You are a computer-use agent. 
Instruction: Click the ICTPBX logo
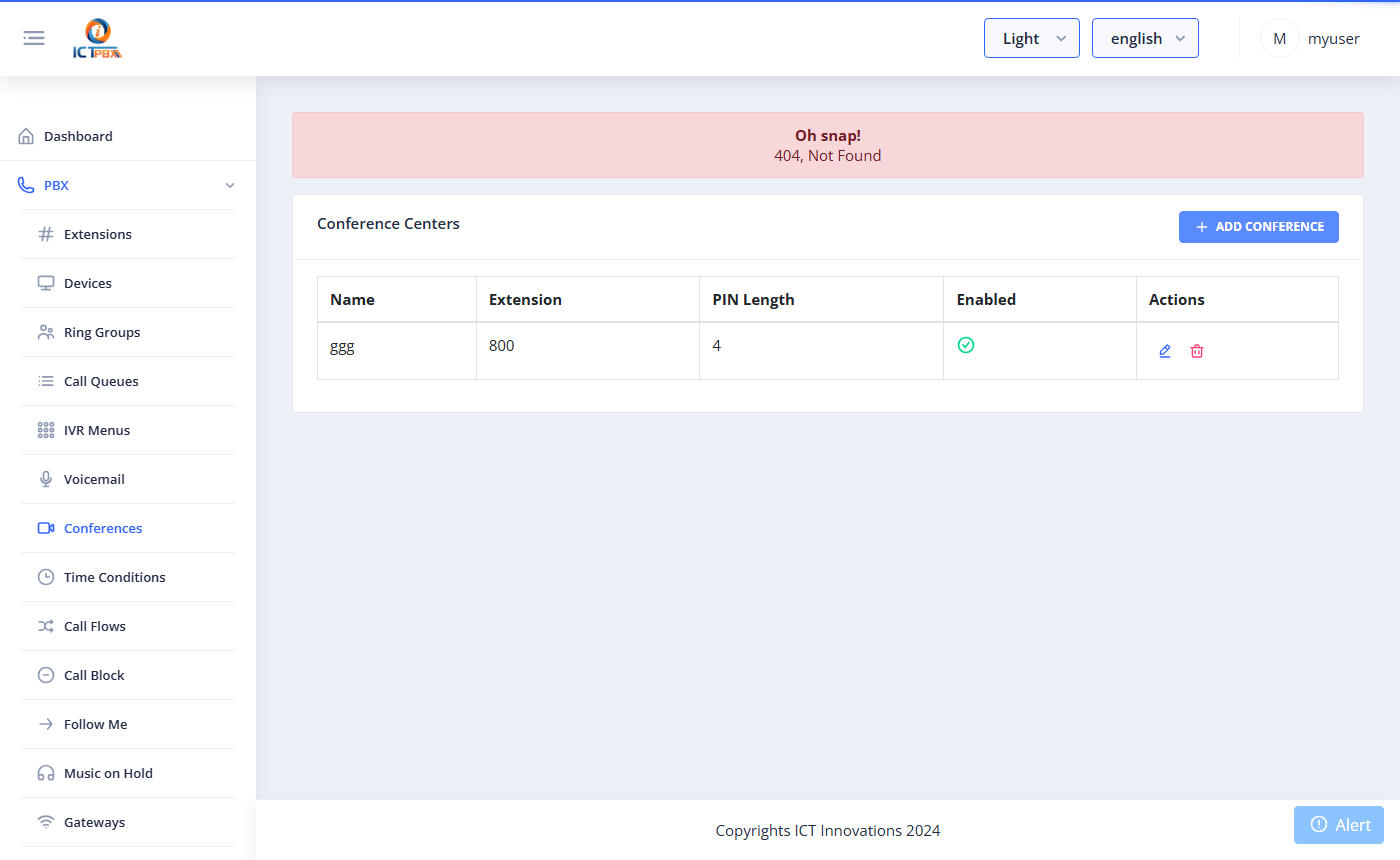coord(98,39)
